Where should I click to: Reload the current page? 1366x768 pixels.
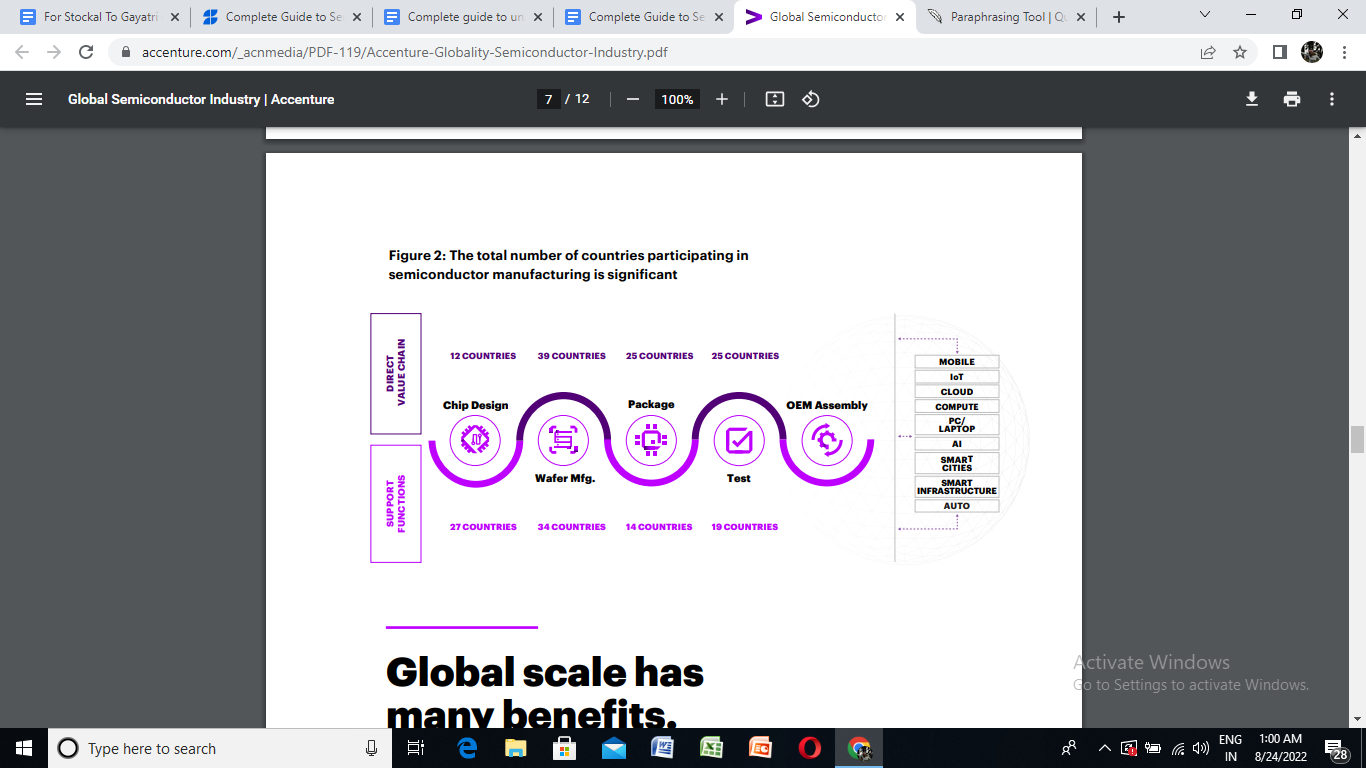86,52
